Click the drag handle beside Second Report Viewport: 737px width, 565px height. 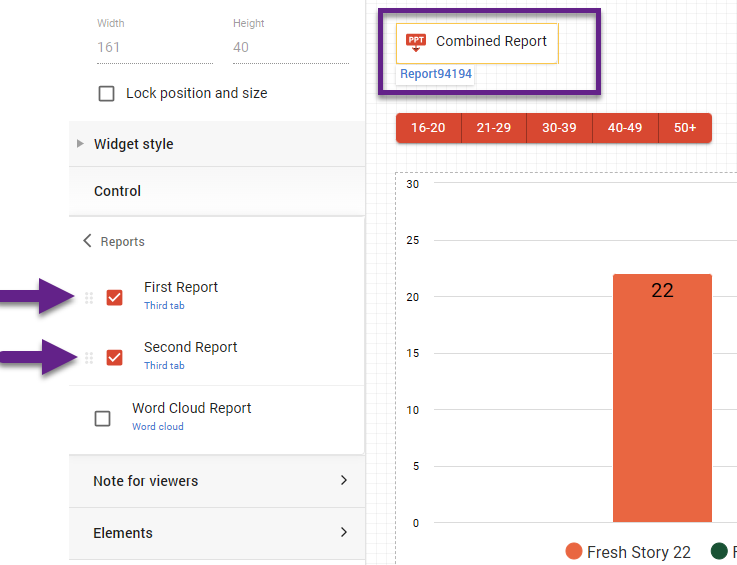click(89, 357)
